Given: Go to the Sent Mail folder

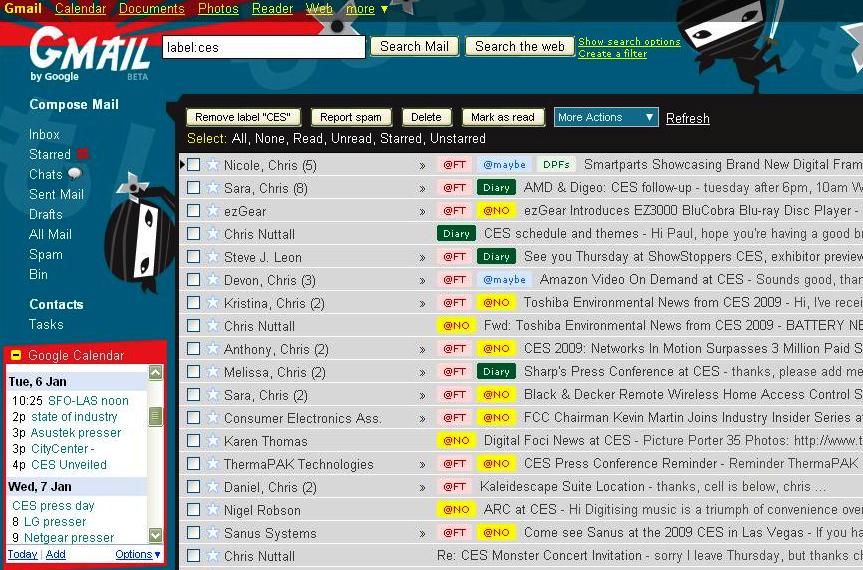Looking at the screenshot, I should point(56,194).
